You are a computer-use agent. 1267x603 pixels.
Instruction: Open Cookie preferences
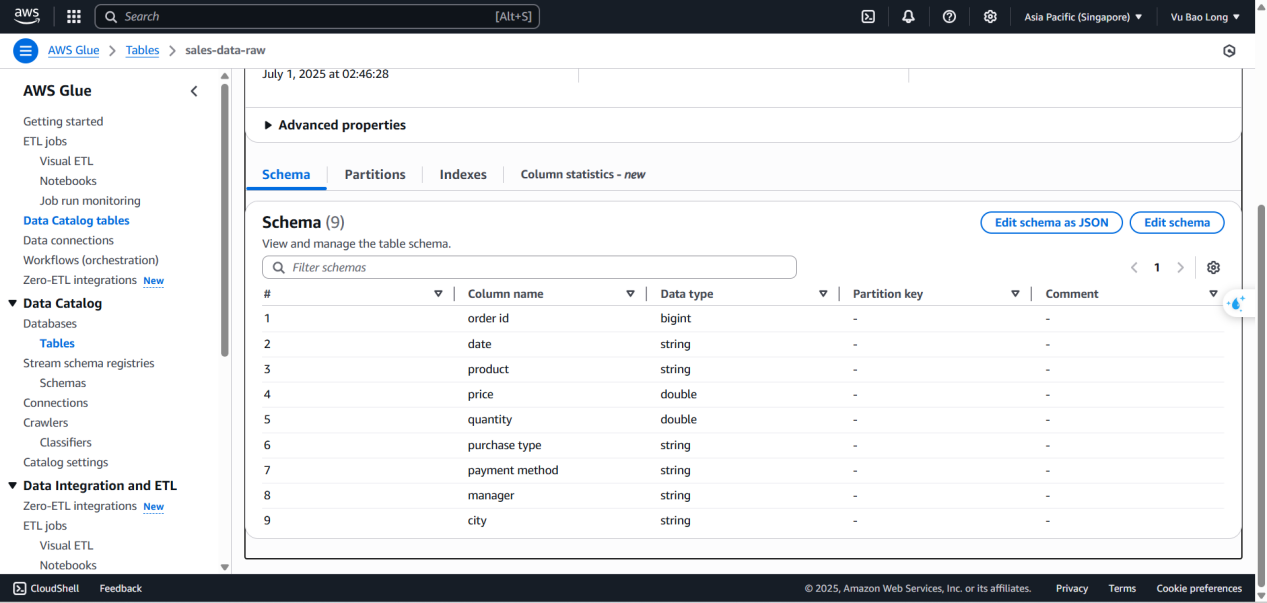[1199, 589]
